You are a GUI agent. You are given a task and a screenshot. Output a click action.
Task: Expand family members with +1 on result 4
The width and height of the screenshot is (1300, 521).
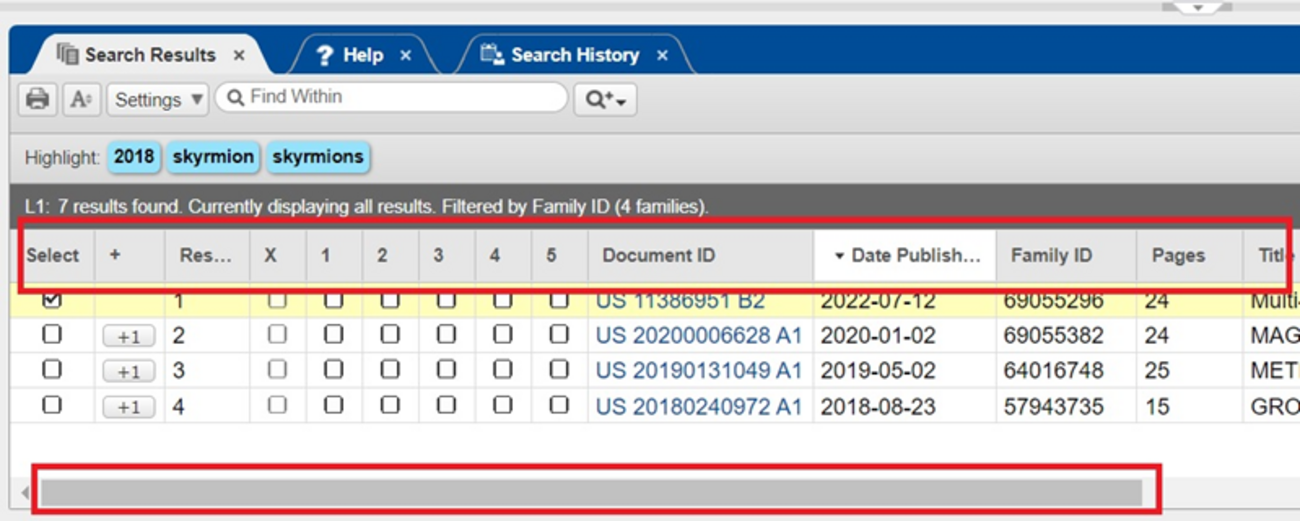click(x=128, y=408)
